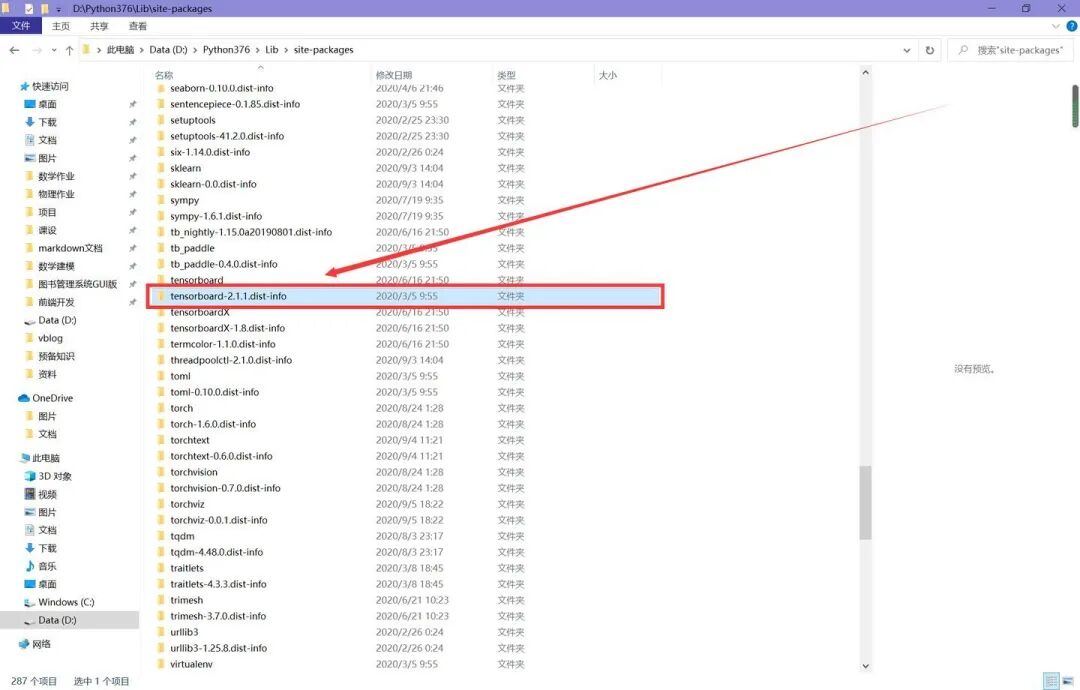Select the virtualenv folder icon

(160, 664)
